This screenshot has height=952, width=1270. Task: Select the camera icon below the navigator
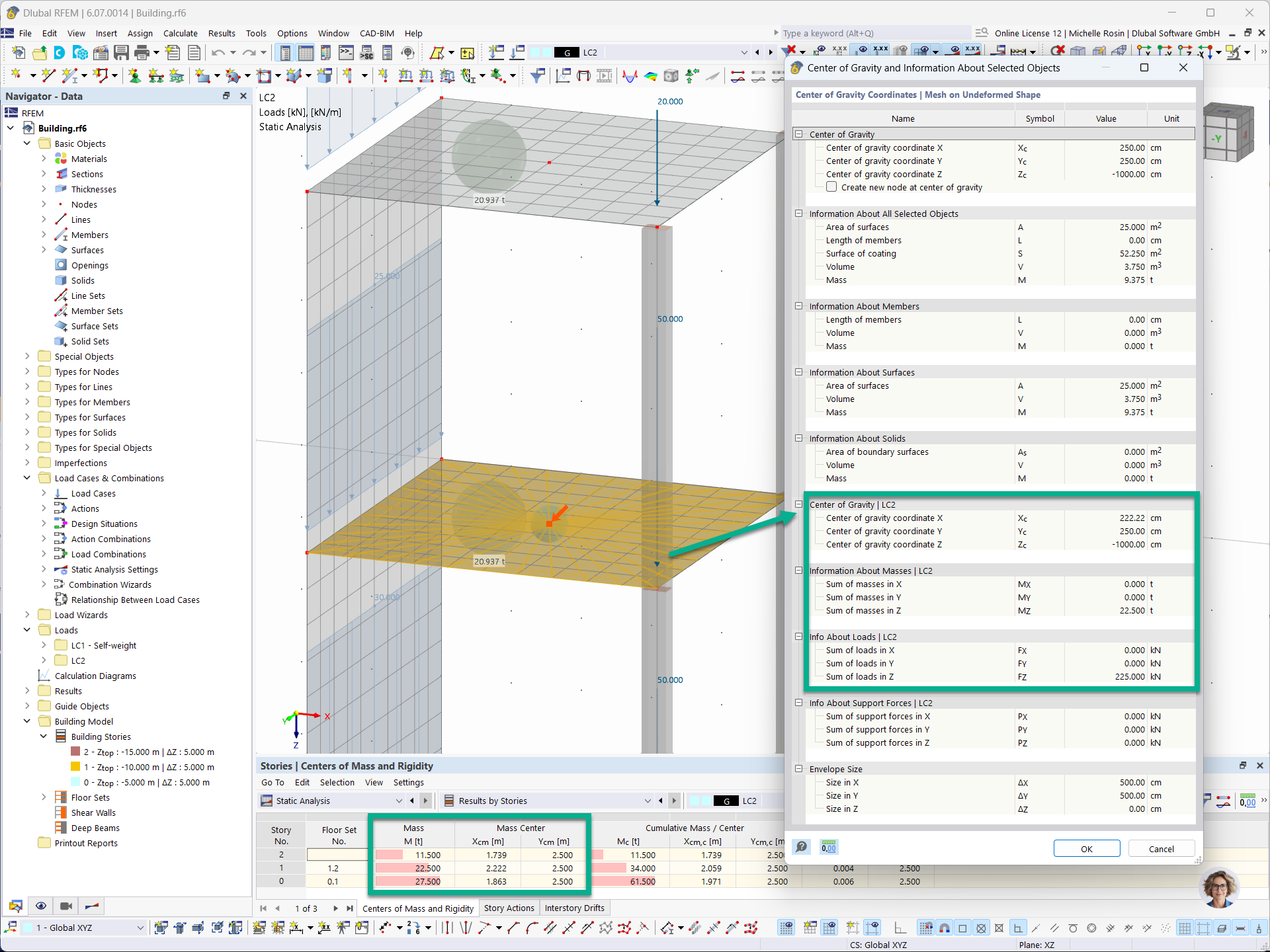pyautogui.click(x=65, y=906)
